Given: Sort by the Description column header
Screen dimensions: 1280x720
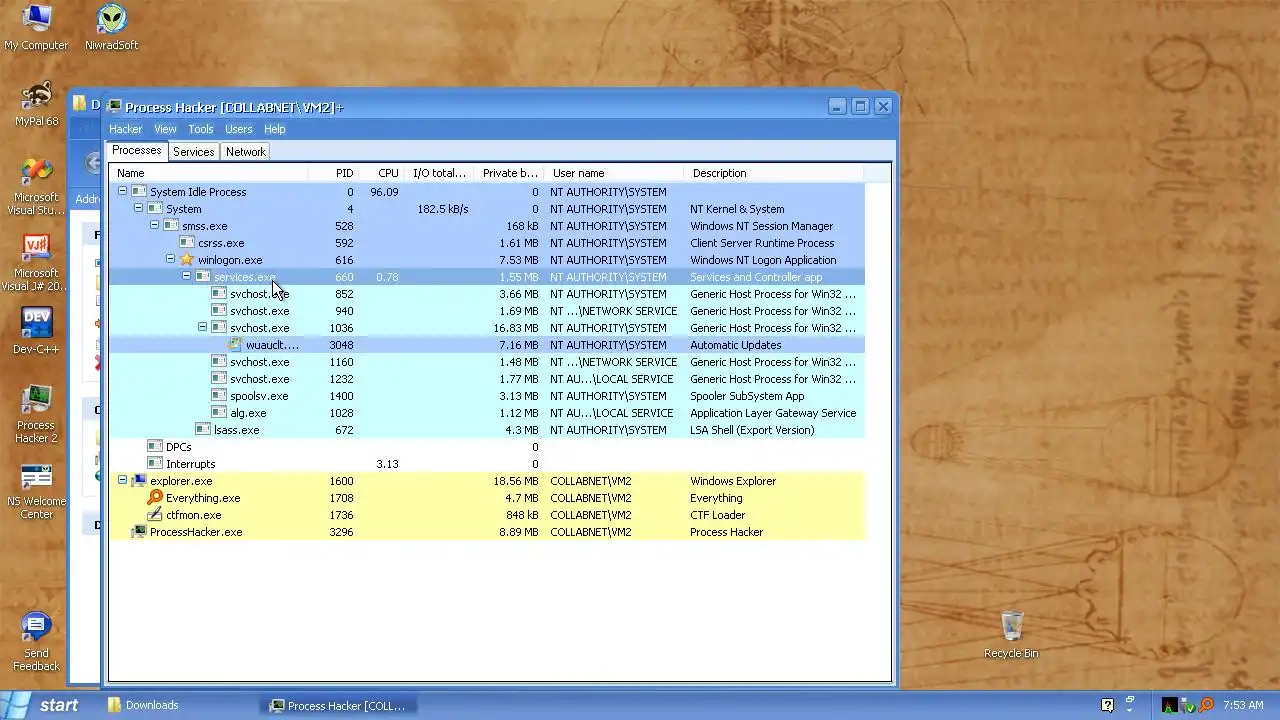Looking at the screenshot, I should point(775,173).
